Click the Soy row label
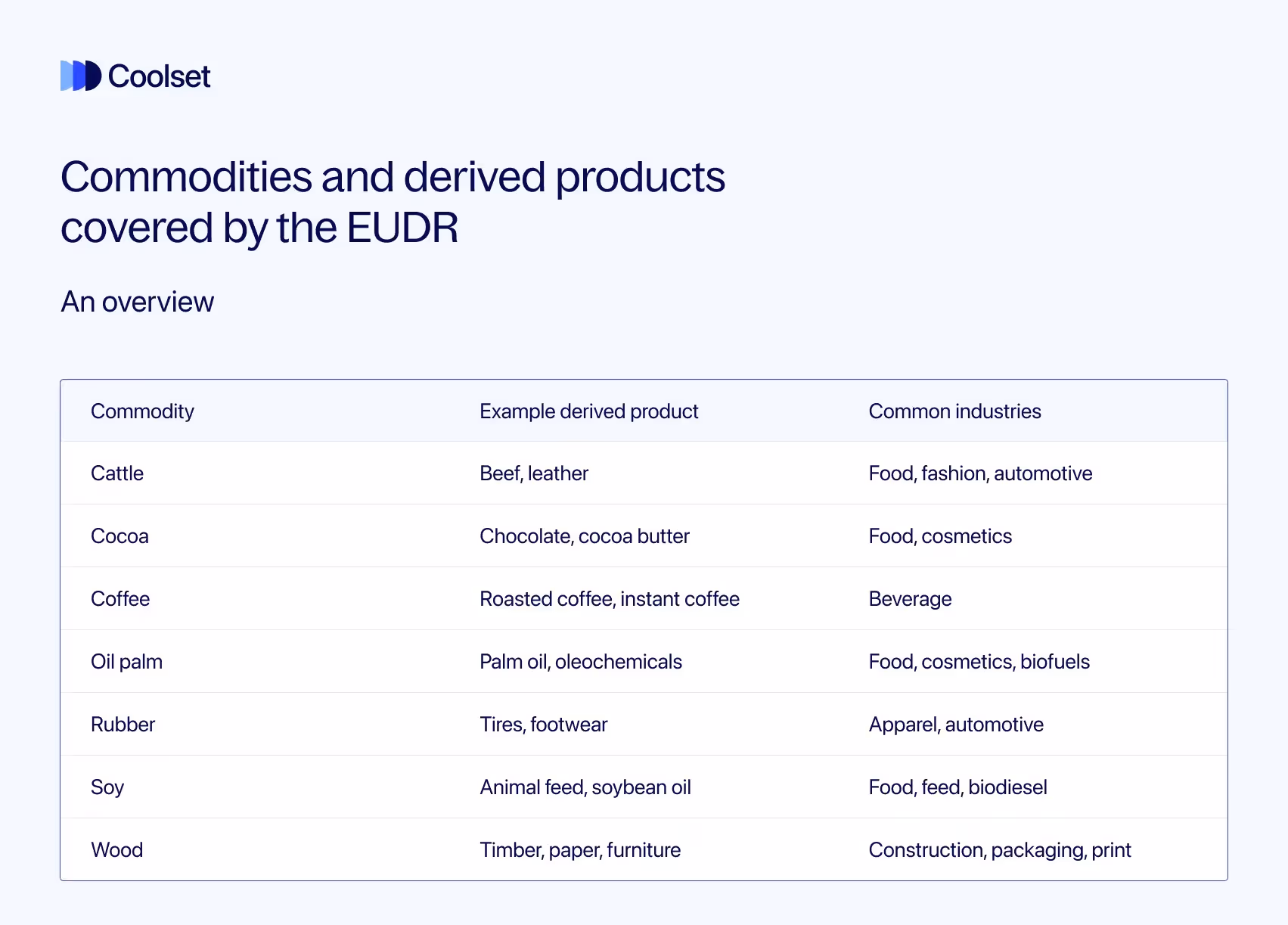The width and height of the screenshot is (1288, 925). click(107, 787)
